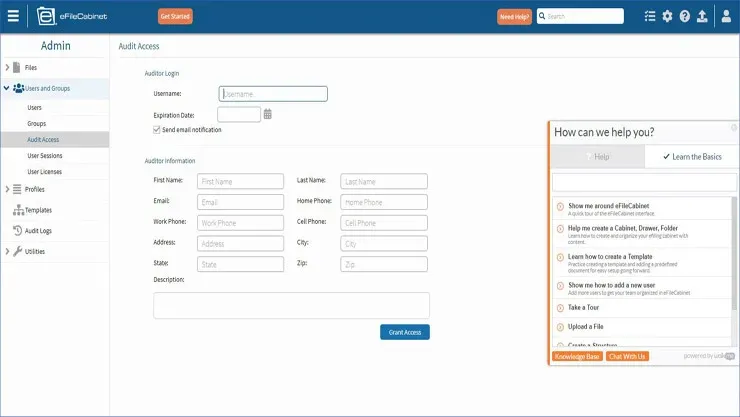Focus the City field

coord(384,244)
